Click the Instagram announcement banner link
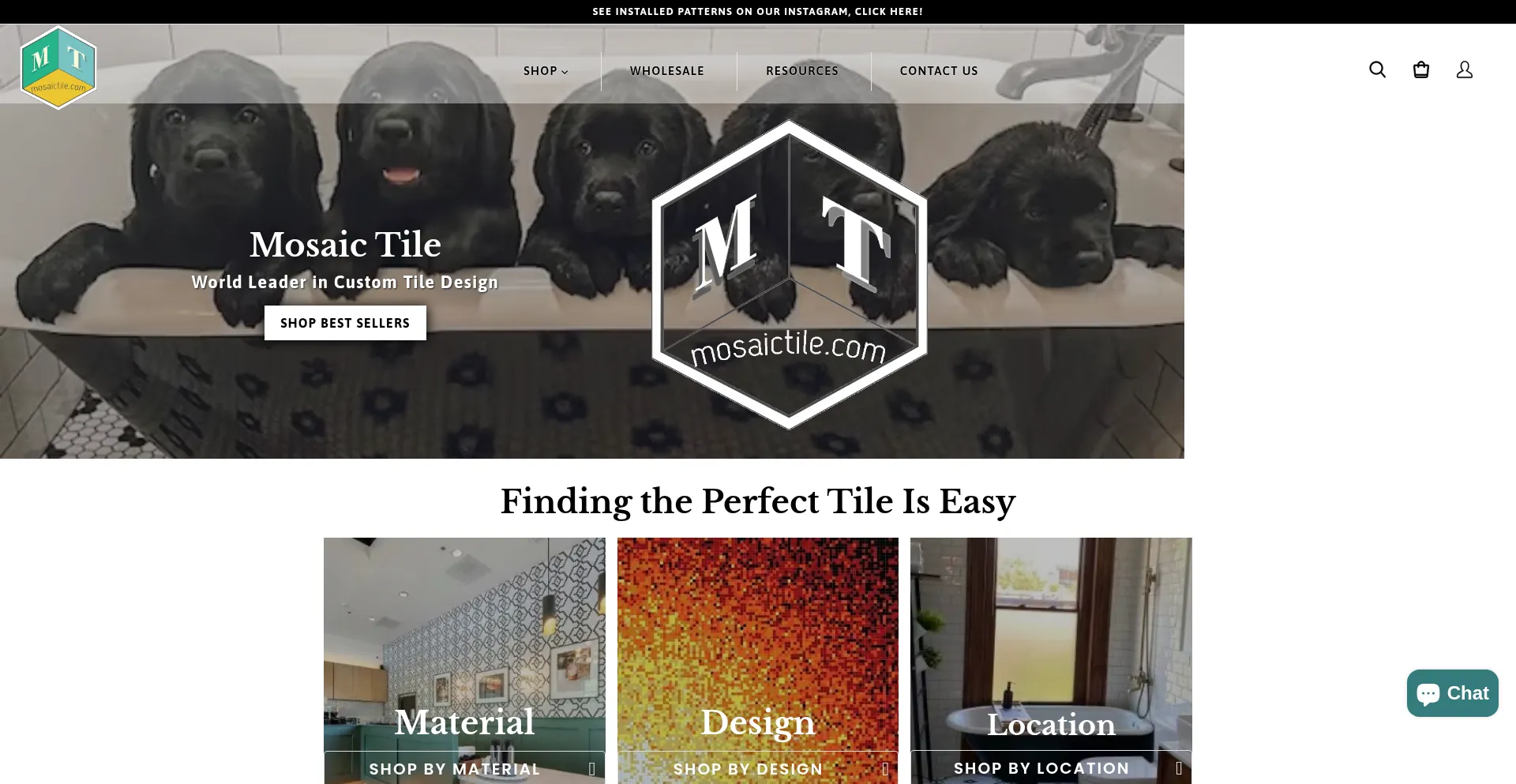Viewport: 1516px width, 784px height. (x=758, y=12)
